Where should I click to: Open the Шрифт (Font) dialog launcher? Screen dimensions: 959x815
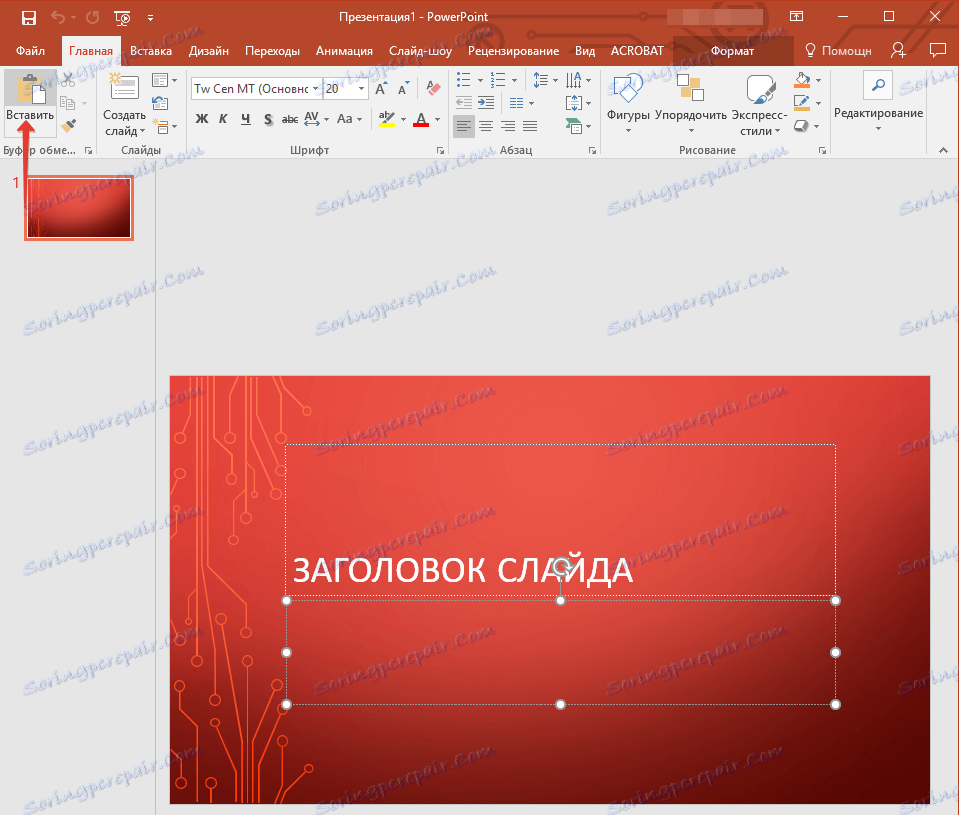click(x=440, y=150)
